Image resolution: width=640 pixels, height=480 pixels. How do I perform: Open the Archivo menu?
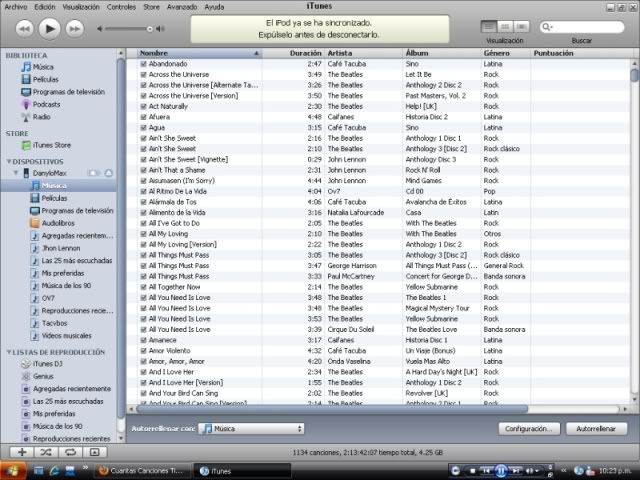[x=16, y=7]
